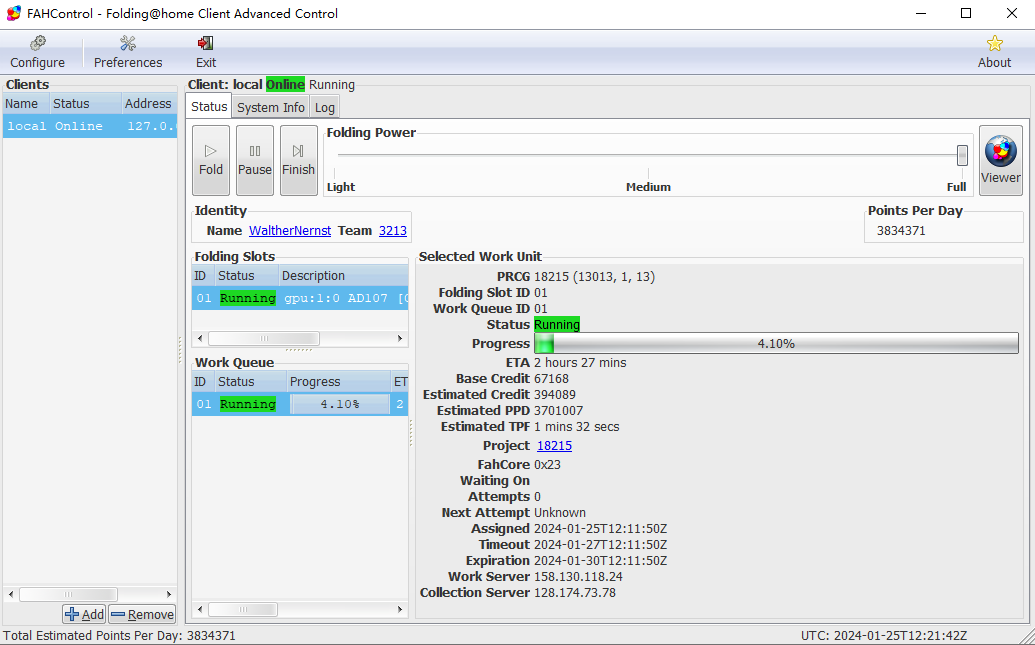Click the Running status in Selected Work Unit
1035x645 pixels.
point(557,324)
